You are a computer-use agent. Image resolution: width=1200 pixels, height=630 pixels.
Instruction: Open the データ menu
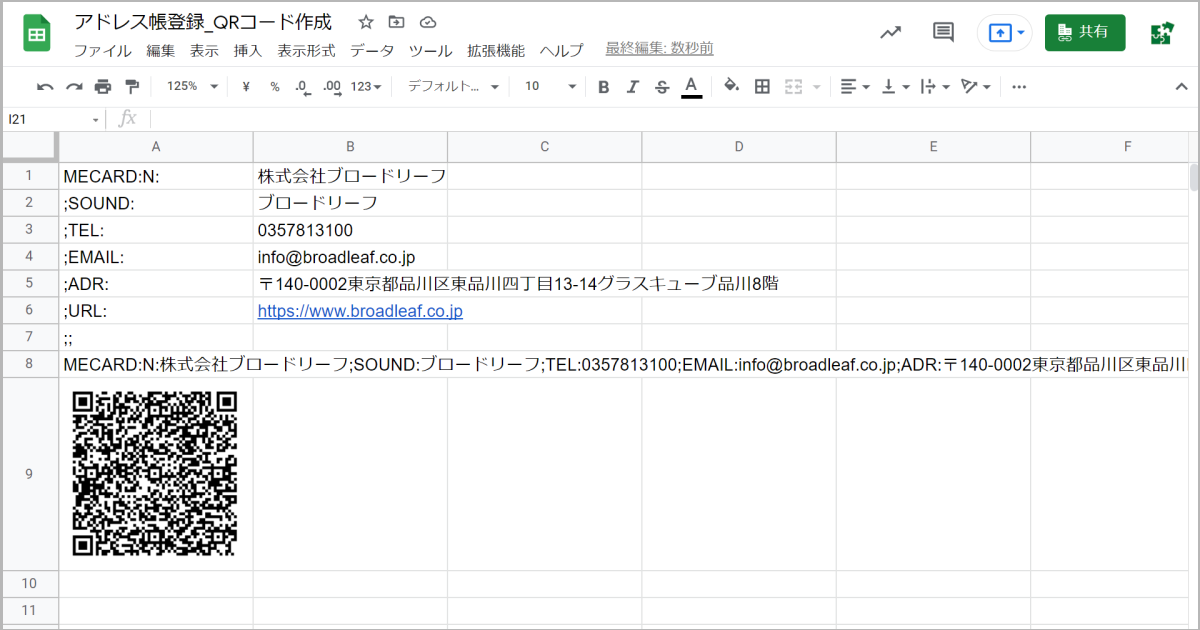point(372,51)
